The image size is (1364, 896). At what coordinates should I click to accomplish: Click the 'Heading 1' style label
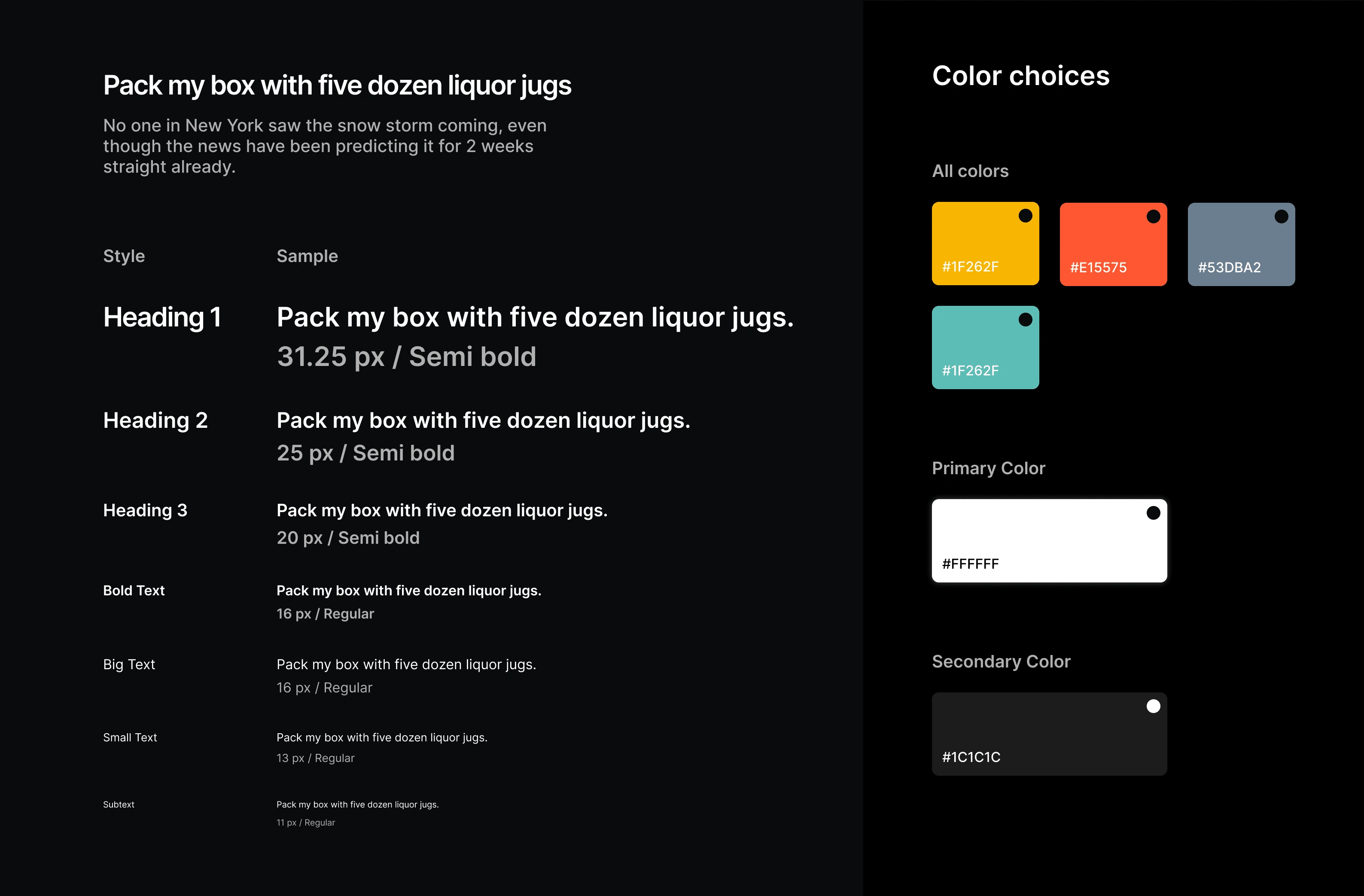[162, 317]
